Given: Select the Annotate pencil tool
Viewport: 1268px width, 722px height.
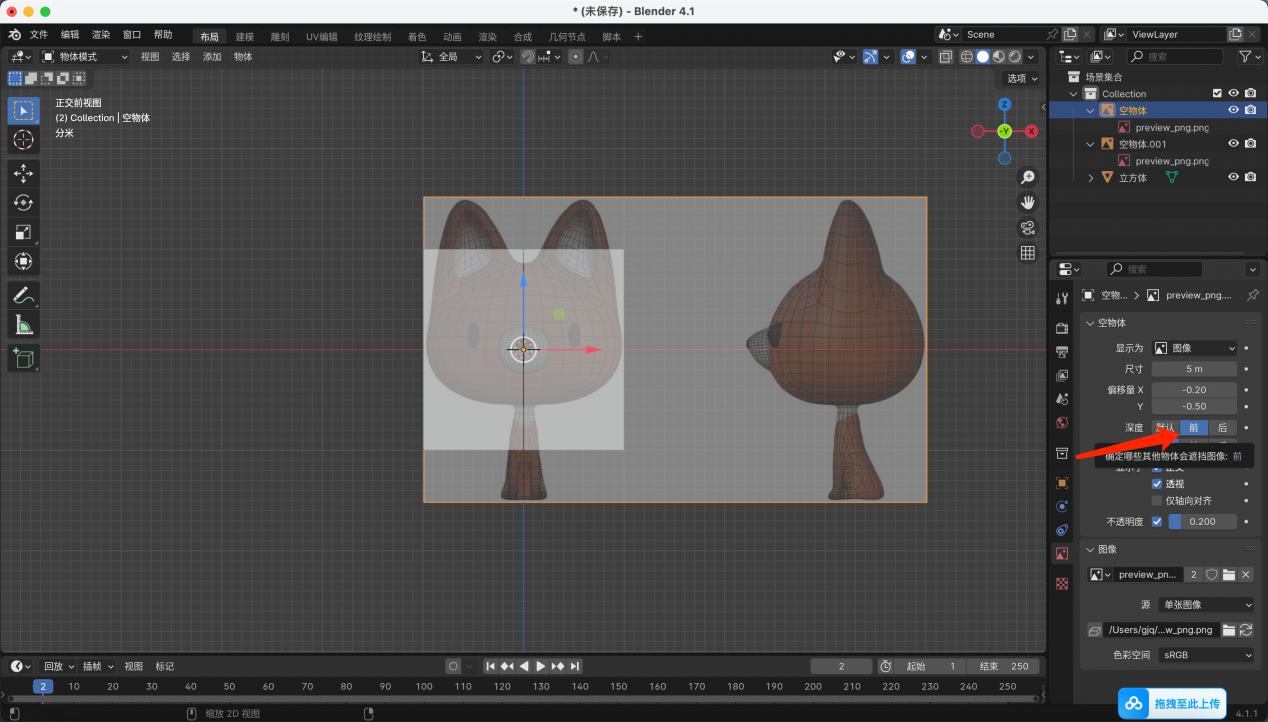Looking at the screenshot, I should tap(24, 295).
